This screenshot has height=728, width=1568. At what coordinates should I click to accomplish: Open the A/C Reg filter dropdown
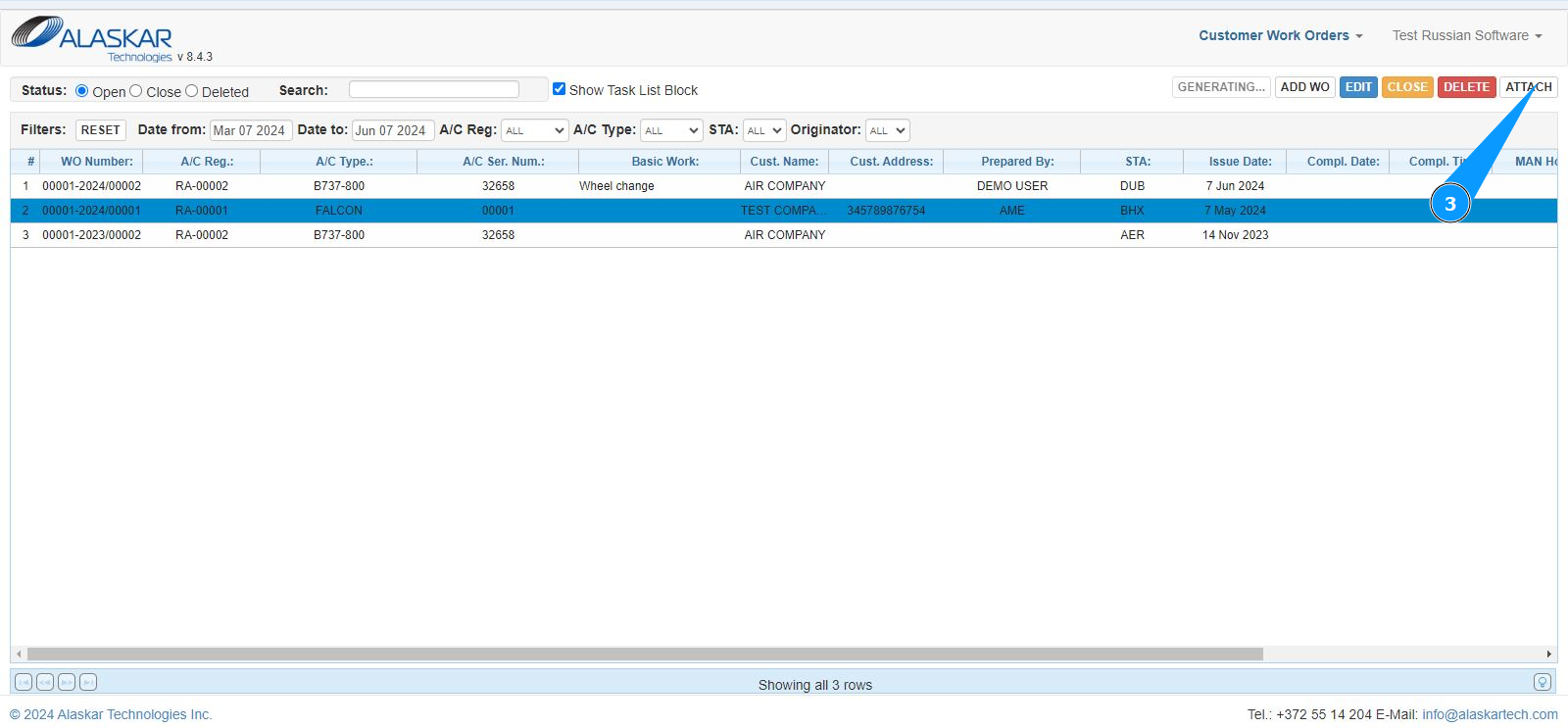[x=534, y=130]
